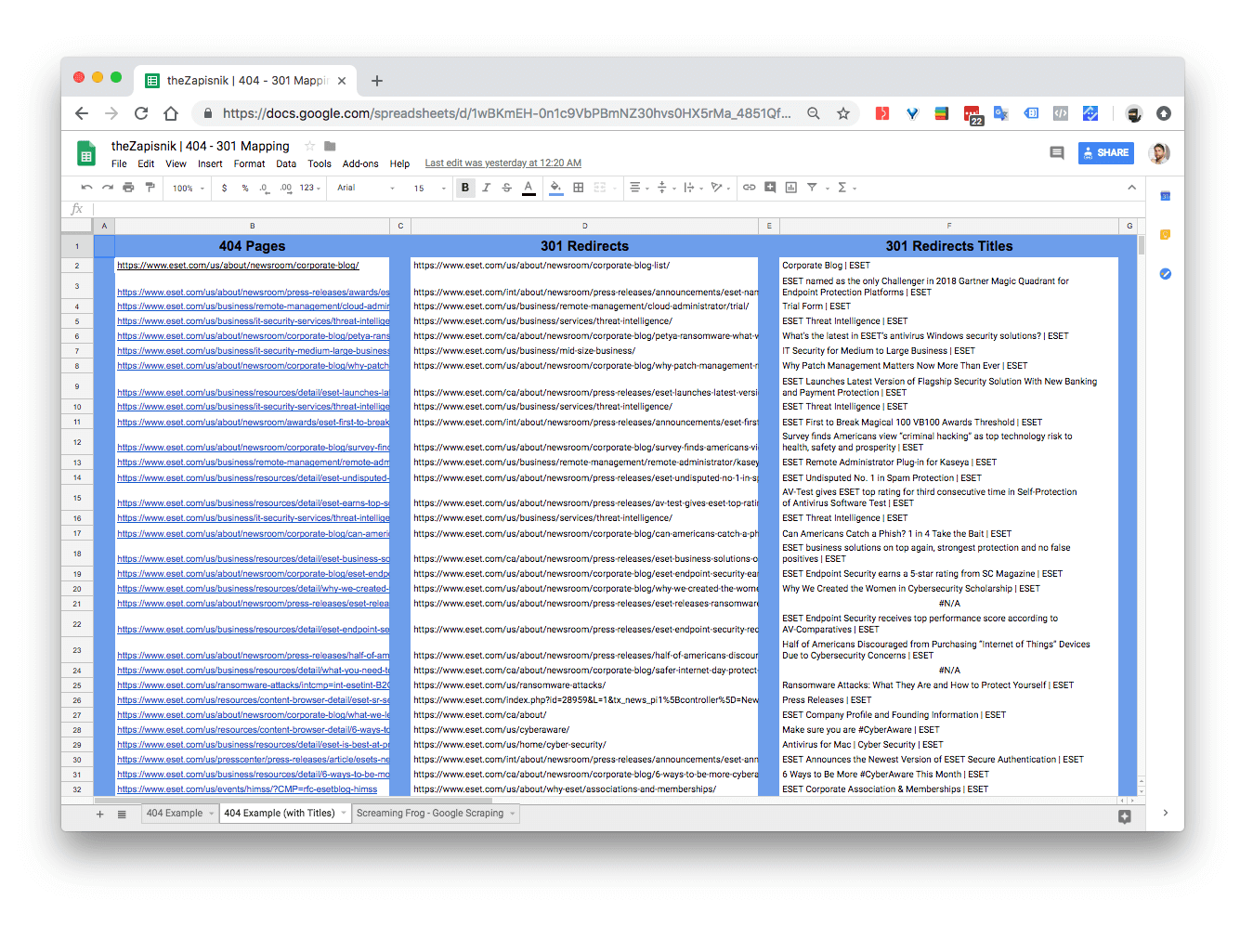1253x952 pixels.
Task: Toggle bold formatting
Action: [x=465, y=188]
